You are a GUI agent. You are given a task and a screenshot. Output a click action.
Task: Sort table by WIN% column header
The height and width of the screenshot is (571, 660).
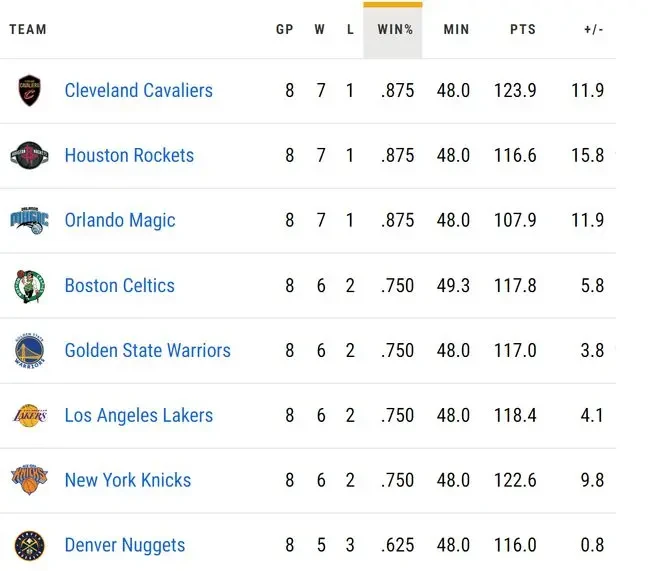click(x=393, y=30)
